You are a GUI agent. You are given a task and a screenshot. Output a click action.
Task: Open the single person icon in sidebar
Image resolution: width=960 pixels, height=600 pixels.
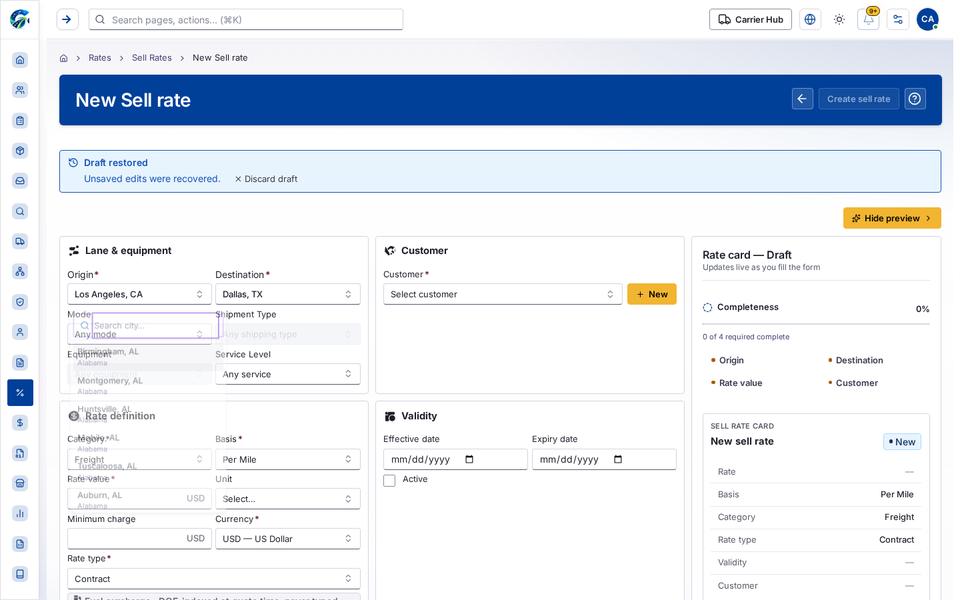coord(20,332)
